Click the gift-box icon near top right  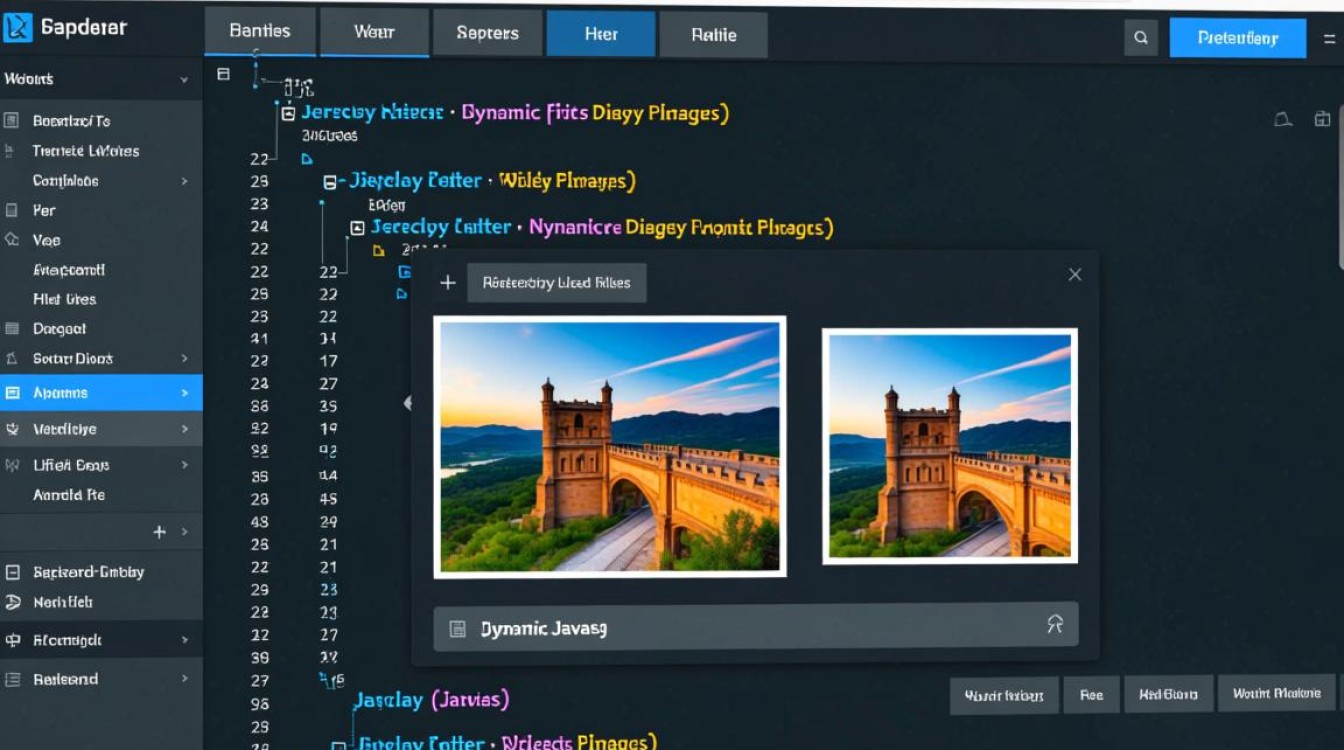[1322, 120]
